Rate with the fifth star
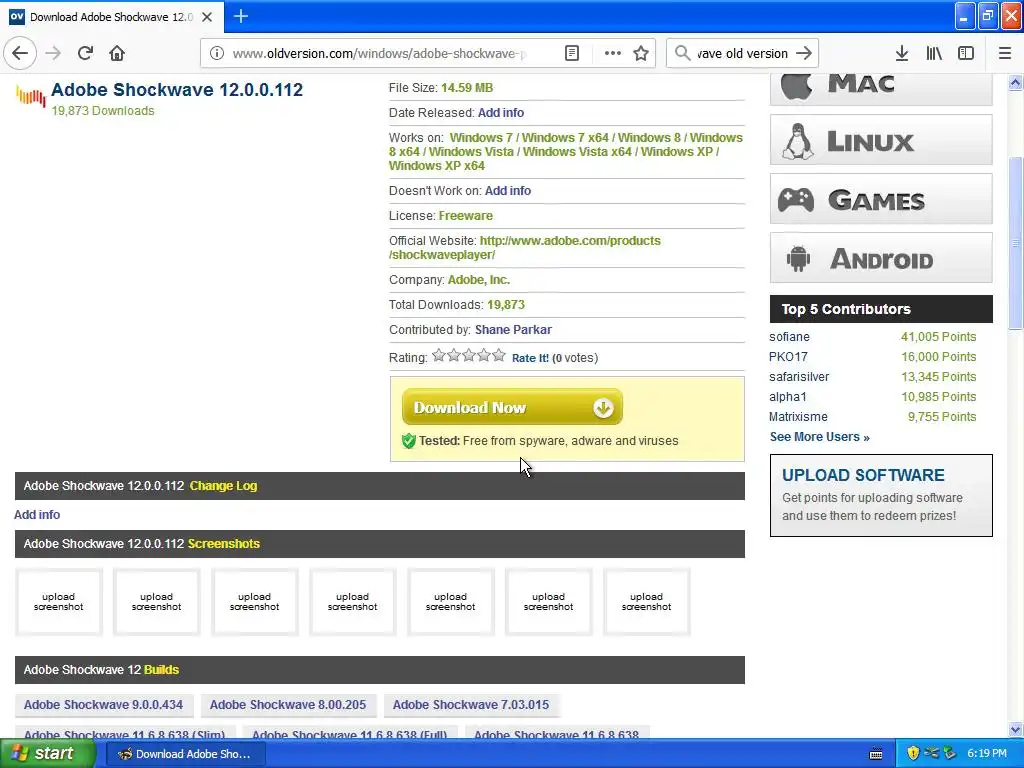The width and height of the screenshot is (1024, 768). tap(499, 355)
